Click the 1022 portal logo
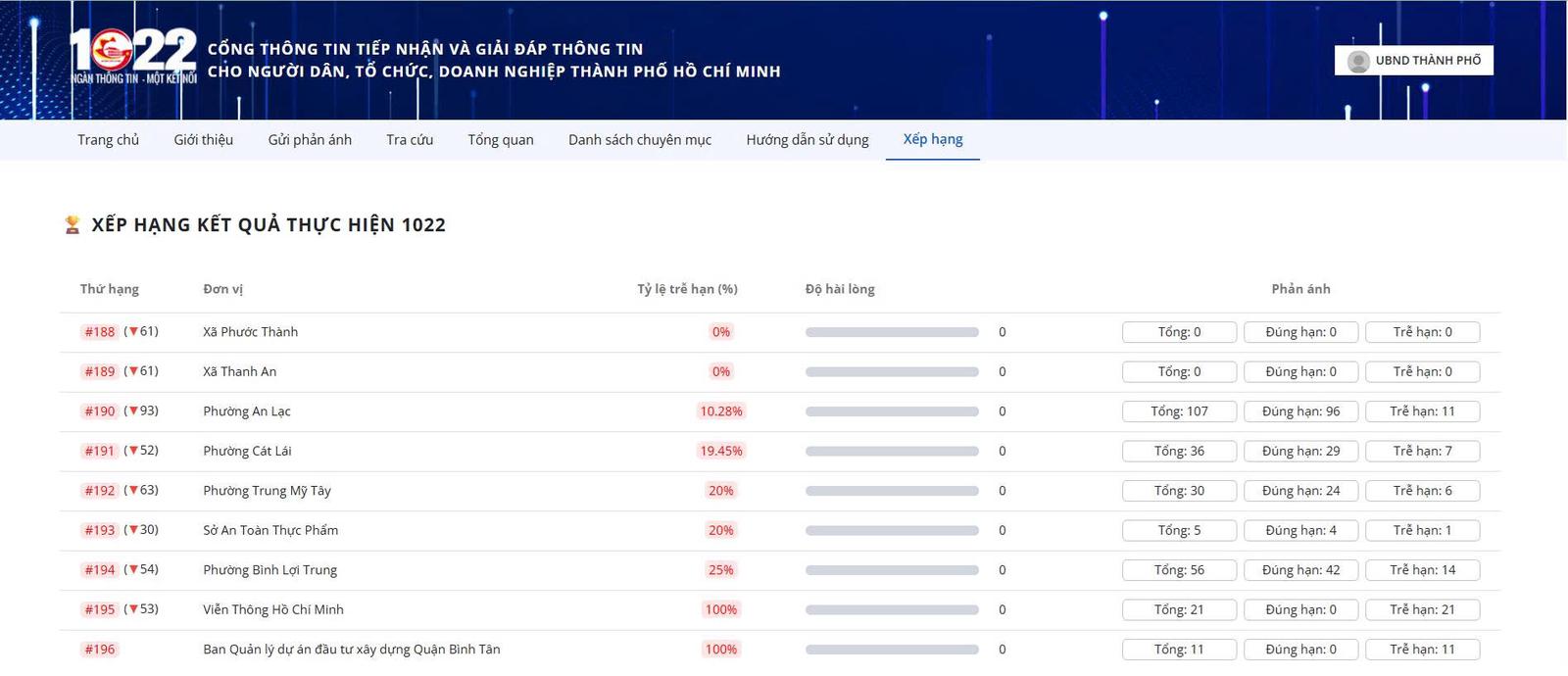Viewport: 1568px width, 676px height. (133, 56)
